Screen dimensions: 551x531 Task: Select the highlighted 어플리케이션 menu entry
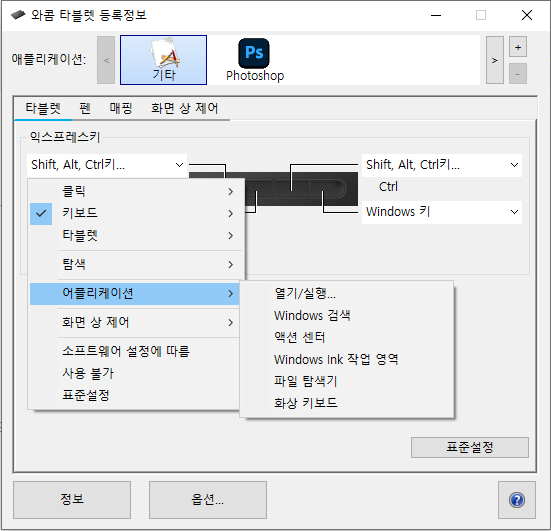click(136, 293)
